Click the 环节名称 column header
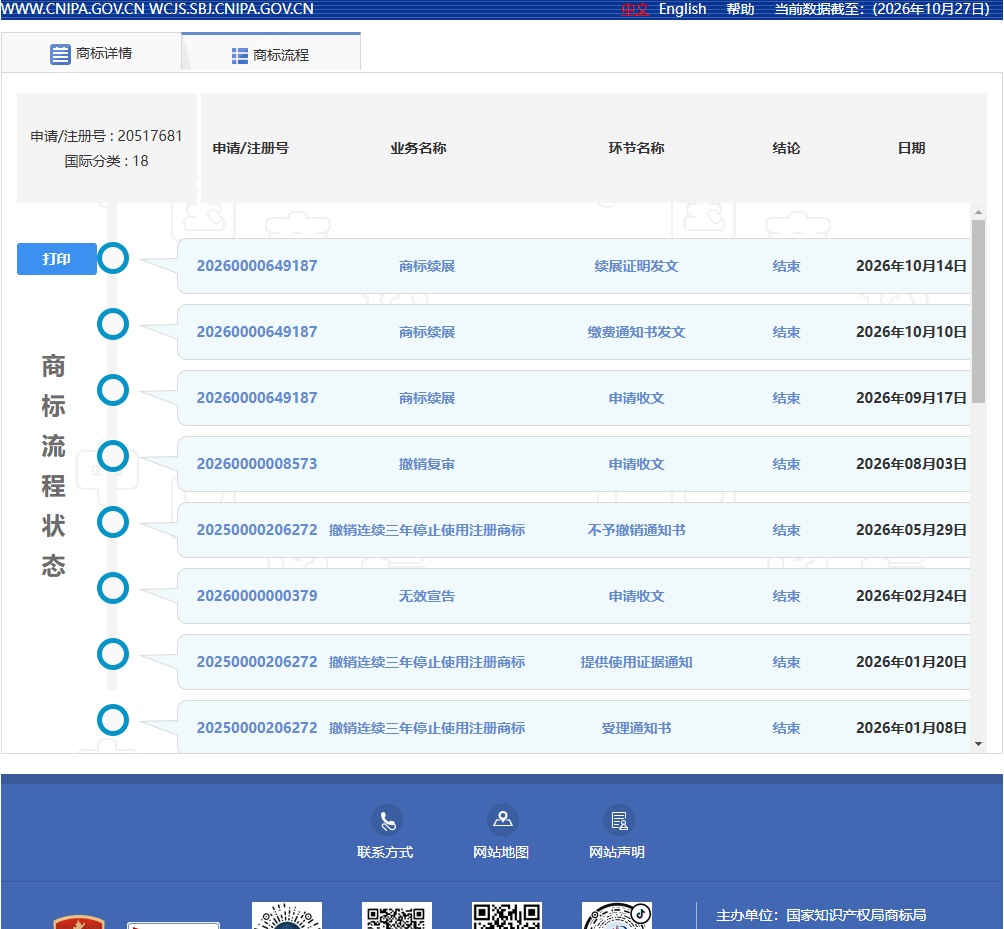This screenshot has height=929, width=1004. 636,148
